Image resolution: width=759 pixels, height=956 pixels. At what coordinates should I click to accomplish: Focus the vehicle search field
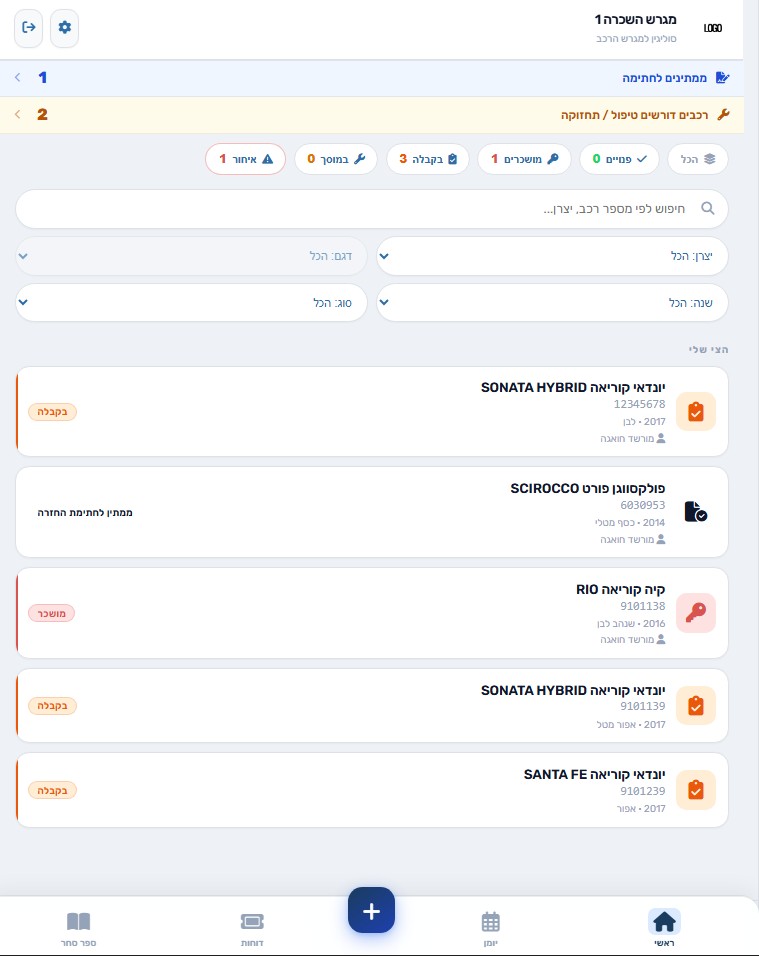371,209
